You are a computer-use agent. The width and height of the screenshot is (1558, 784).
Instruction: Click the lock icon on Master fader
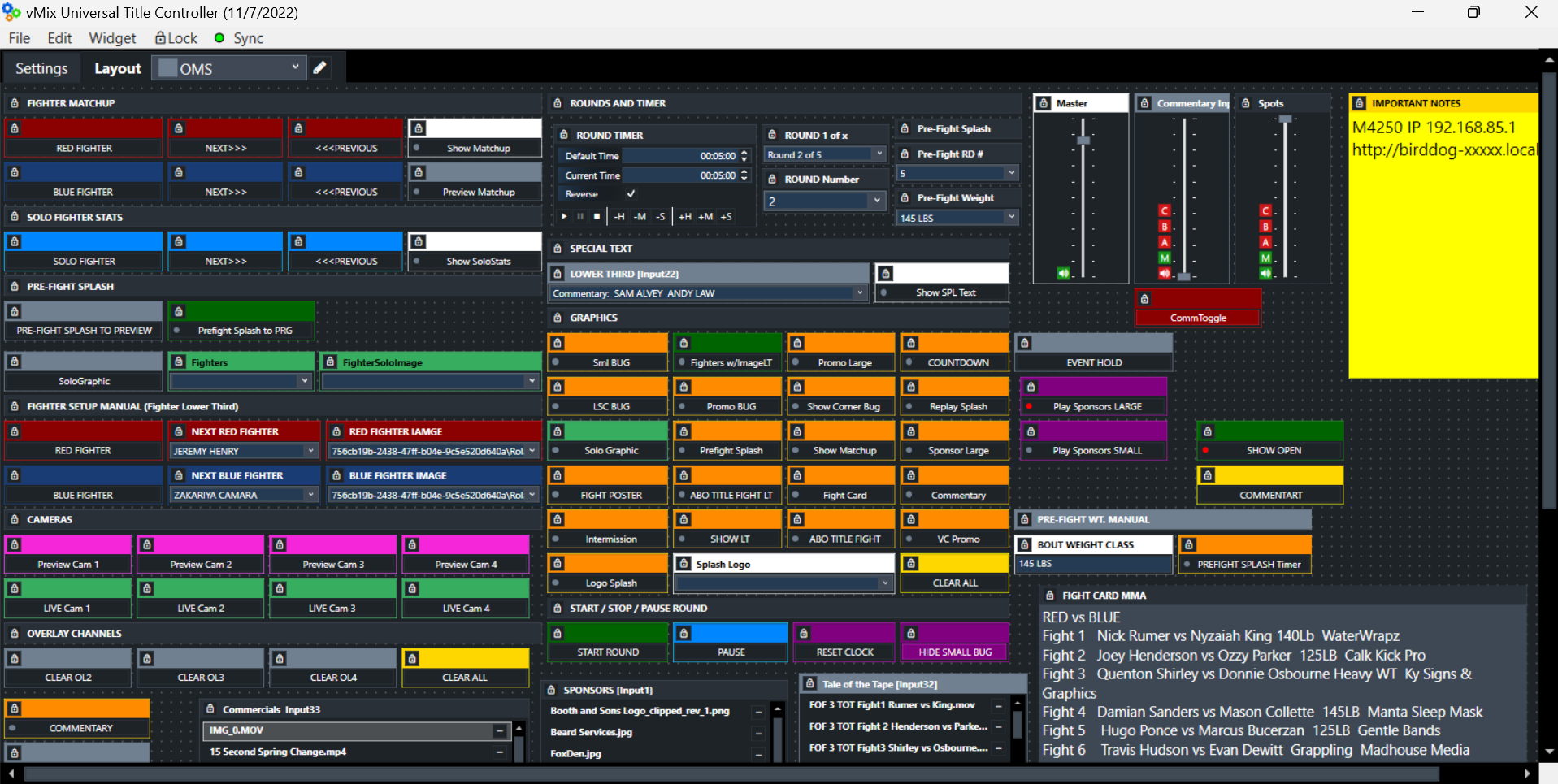[1044, 103]
